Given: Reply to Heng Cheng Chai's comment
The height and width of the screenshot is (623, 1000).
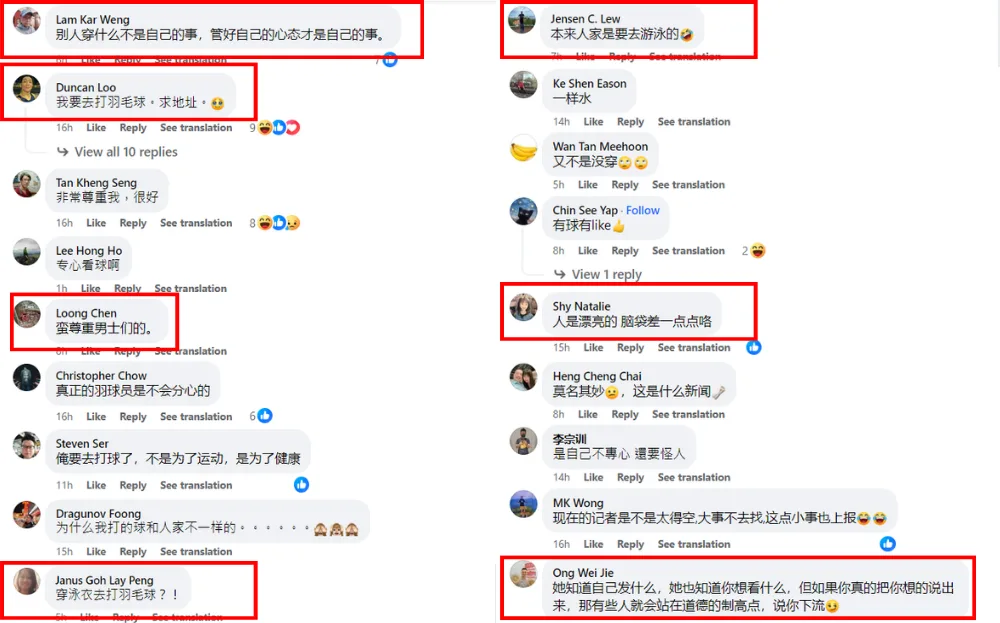Looking at the screenshot, I should [x=624, y=414].
